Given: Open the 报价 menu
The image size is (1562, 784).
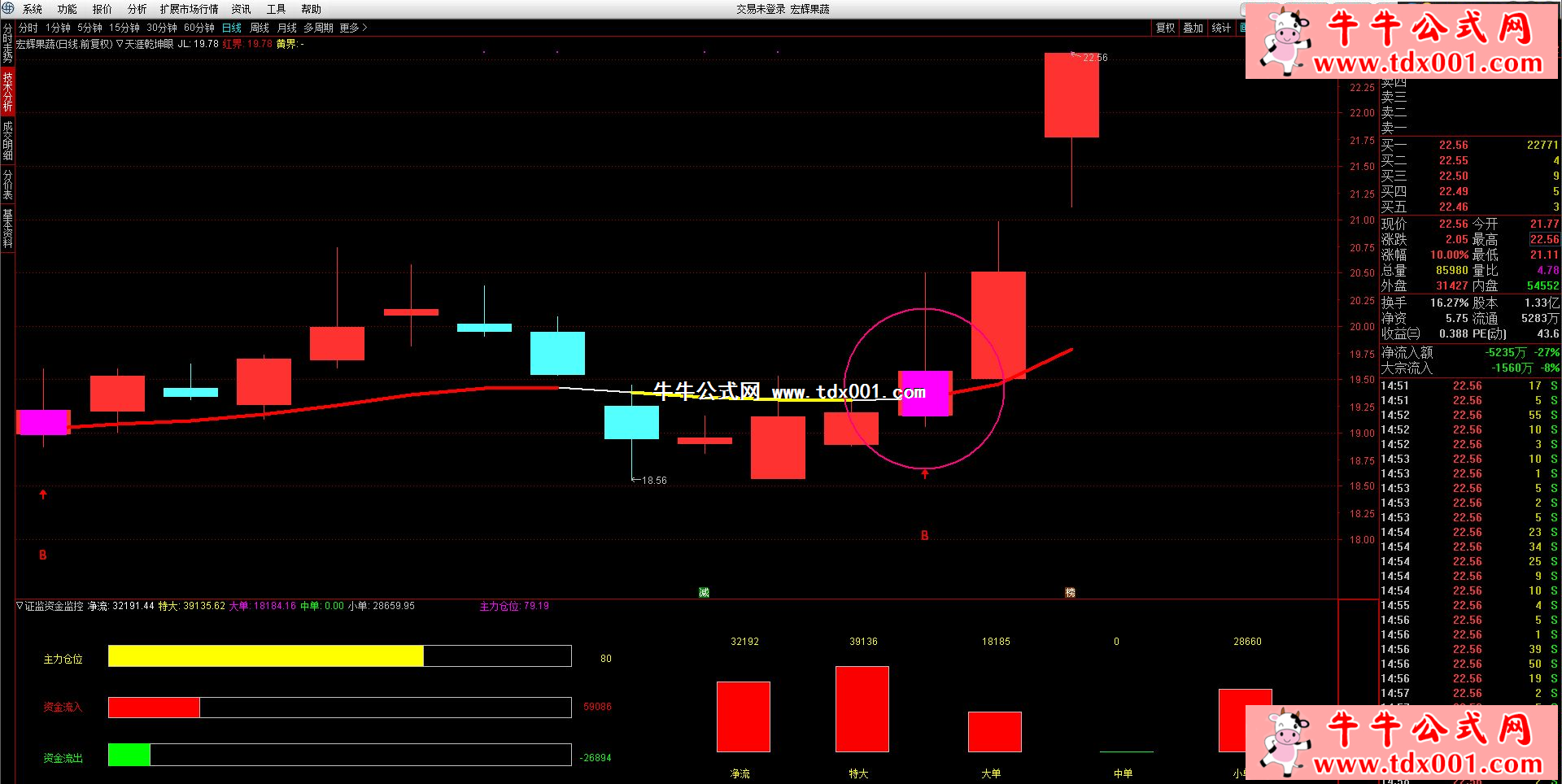Looking at the screenshot, I should tap(103, 9).
